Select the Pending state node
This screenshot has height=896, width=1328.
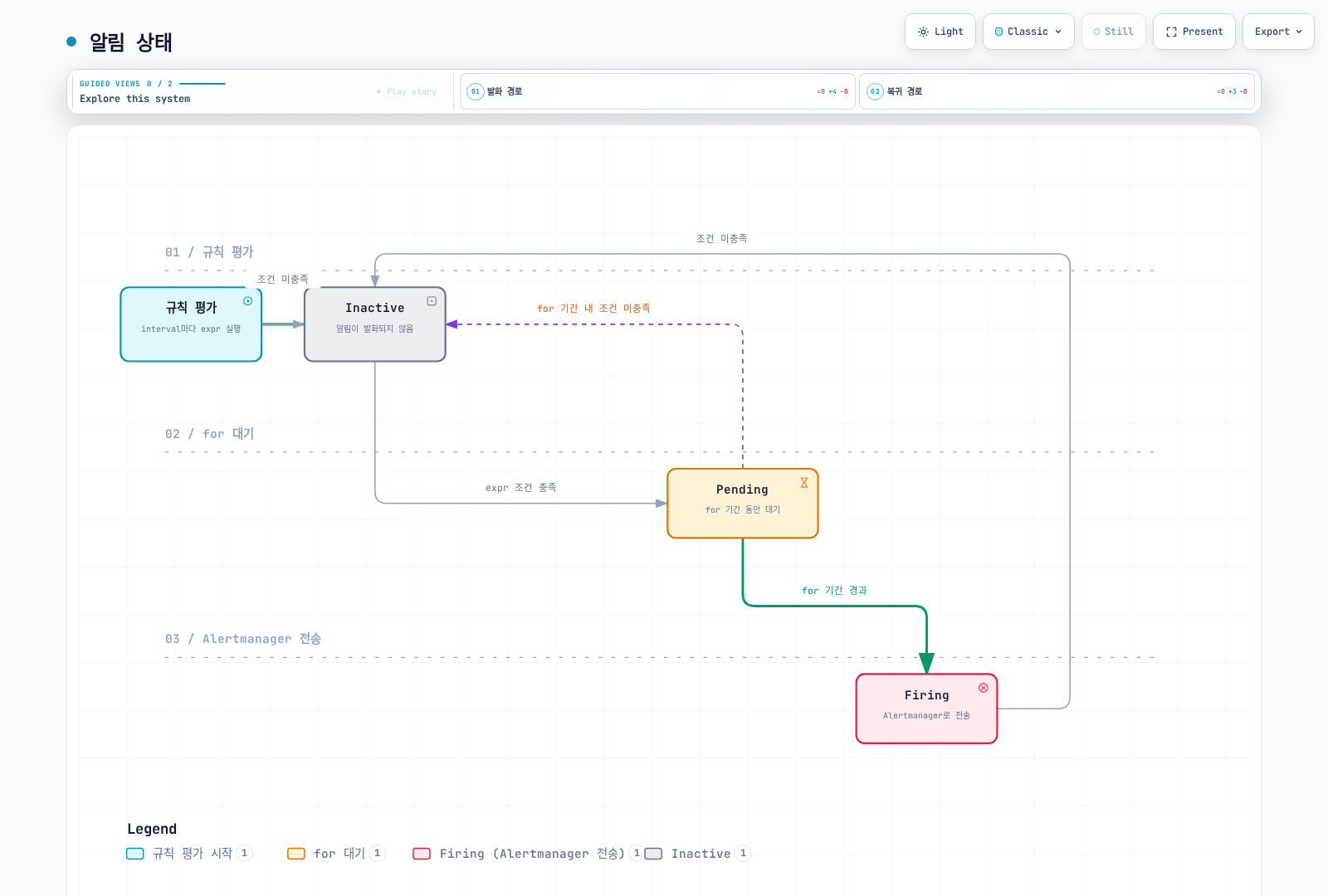pos(743,504)
